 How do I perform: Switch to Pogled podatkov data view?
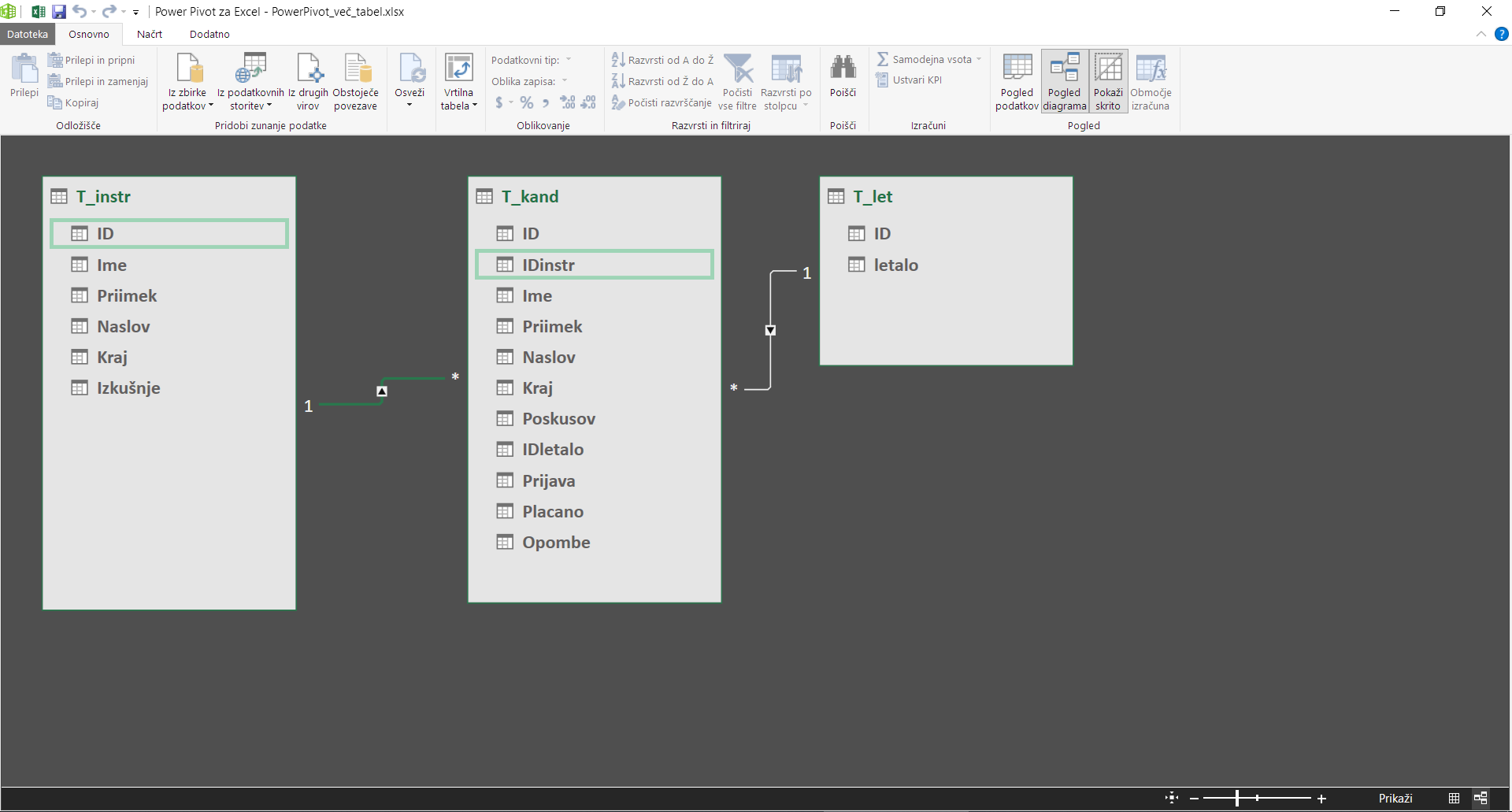coord(1017,80)
